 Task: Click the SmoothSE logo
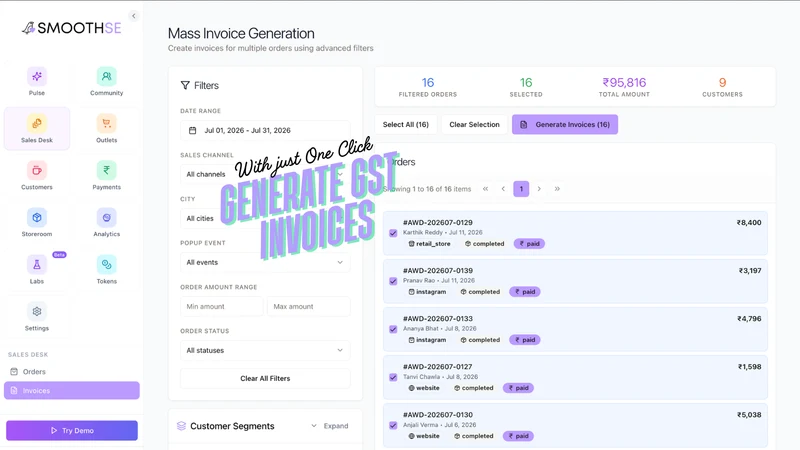71,28
